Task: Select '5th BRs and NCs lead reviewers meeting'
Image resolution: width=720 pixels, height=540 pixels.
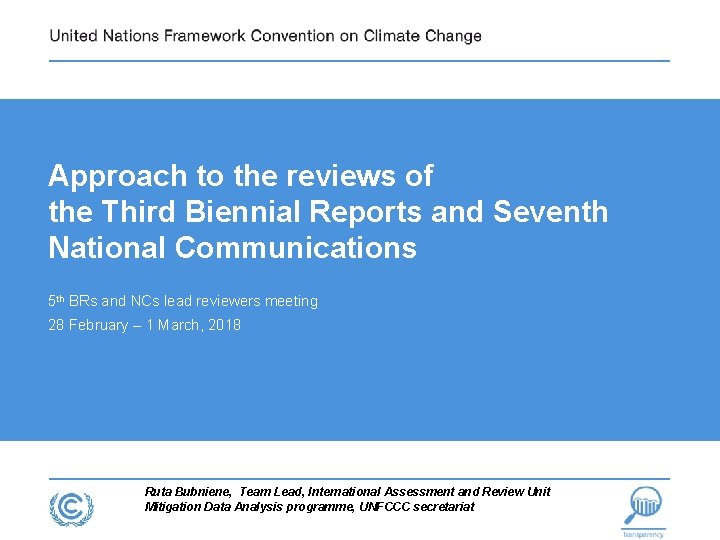Action: click(183, 301)
